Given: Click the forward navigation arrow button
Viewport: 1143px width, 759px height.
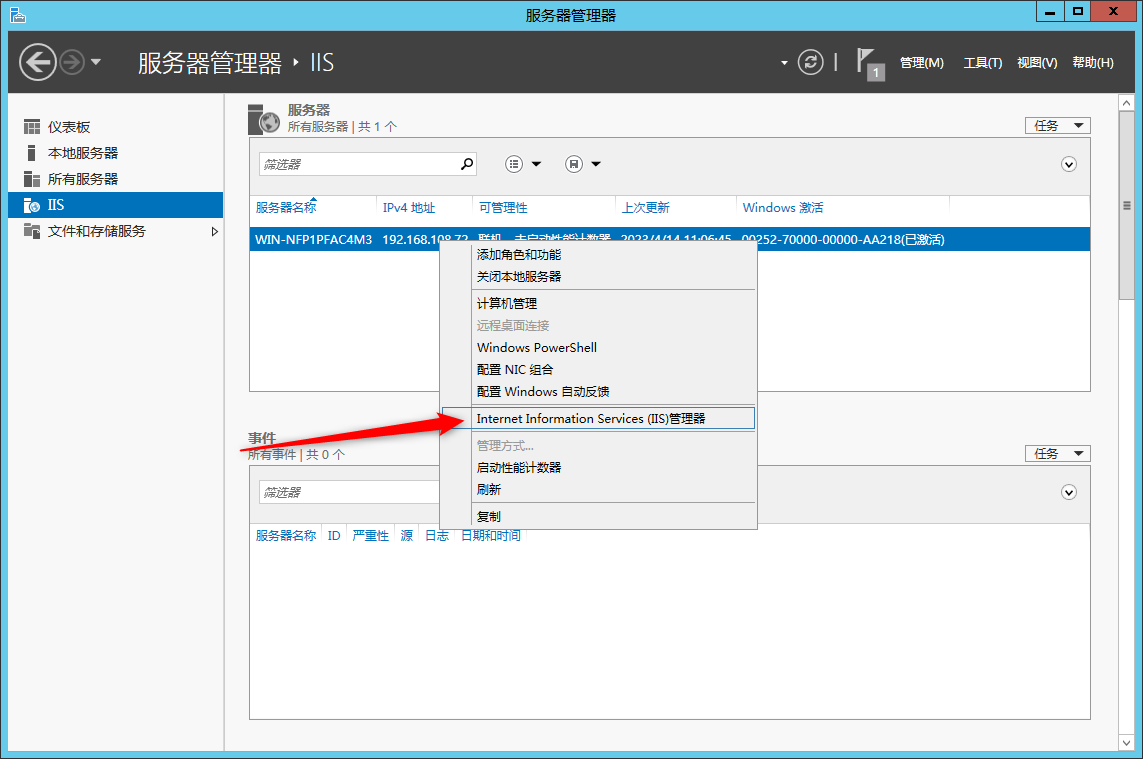Looking at the screenshot, I should click(72, 62).
